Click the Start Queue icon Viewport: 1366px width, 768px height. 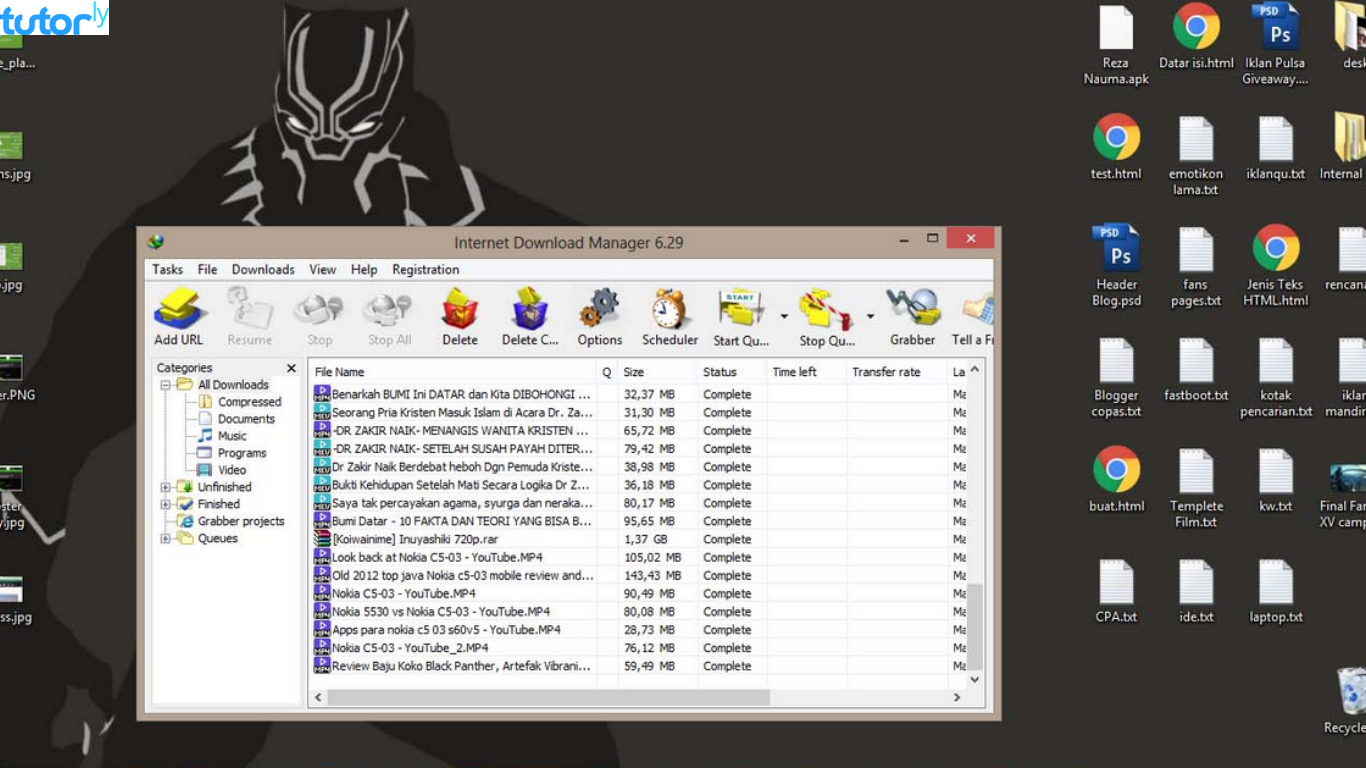741,317
